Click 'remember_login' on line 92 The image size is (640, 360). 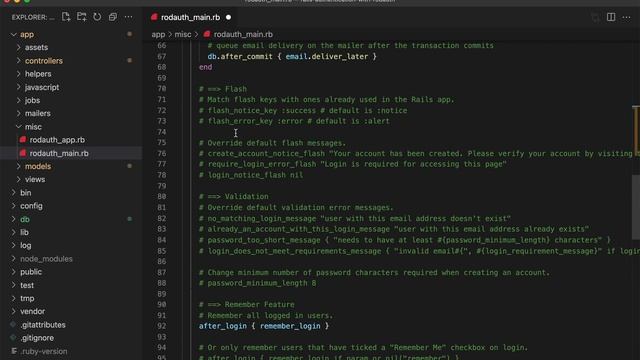(290, 326)
